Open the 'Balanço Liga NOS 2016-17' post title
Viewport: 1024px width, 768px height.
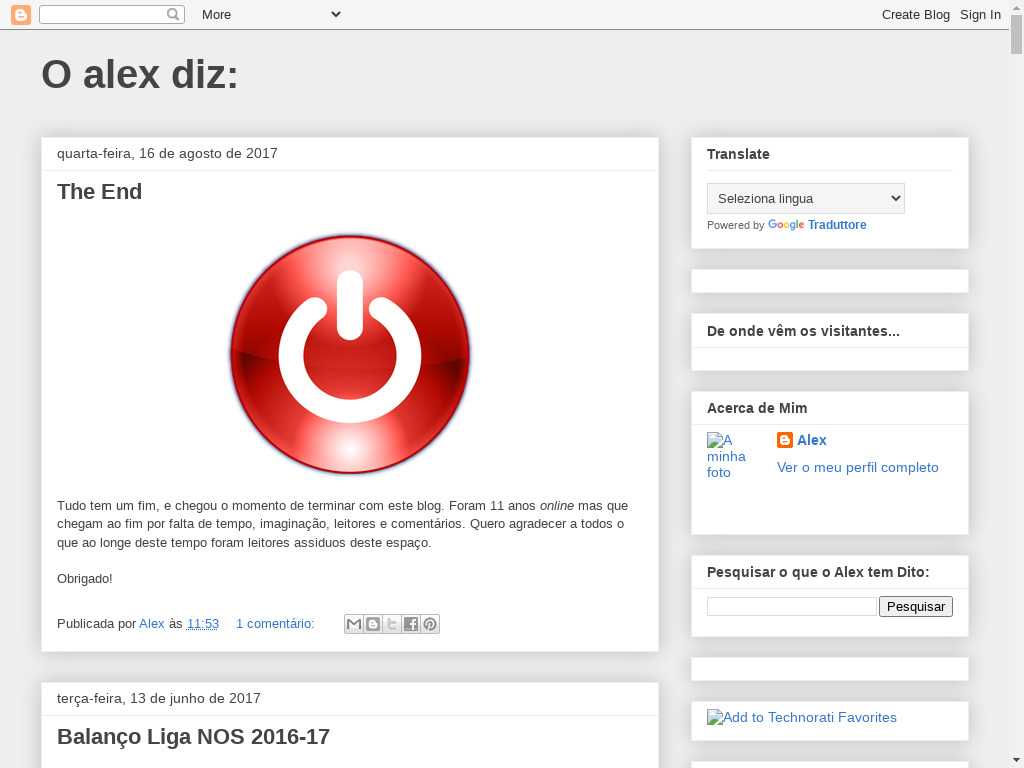(193, 737)
